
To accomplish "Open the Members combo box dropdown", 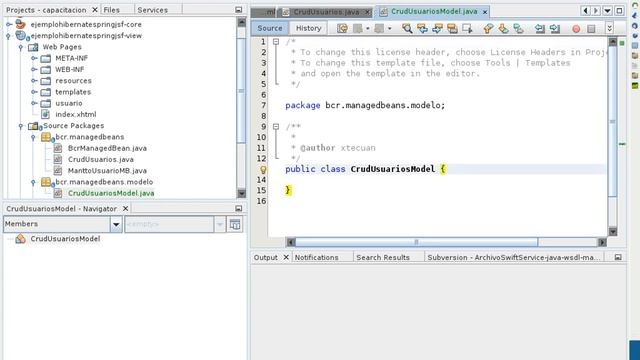I will click(116, 224).
